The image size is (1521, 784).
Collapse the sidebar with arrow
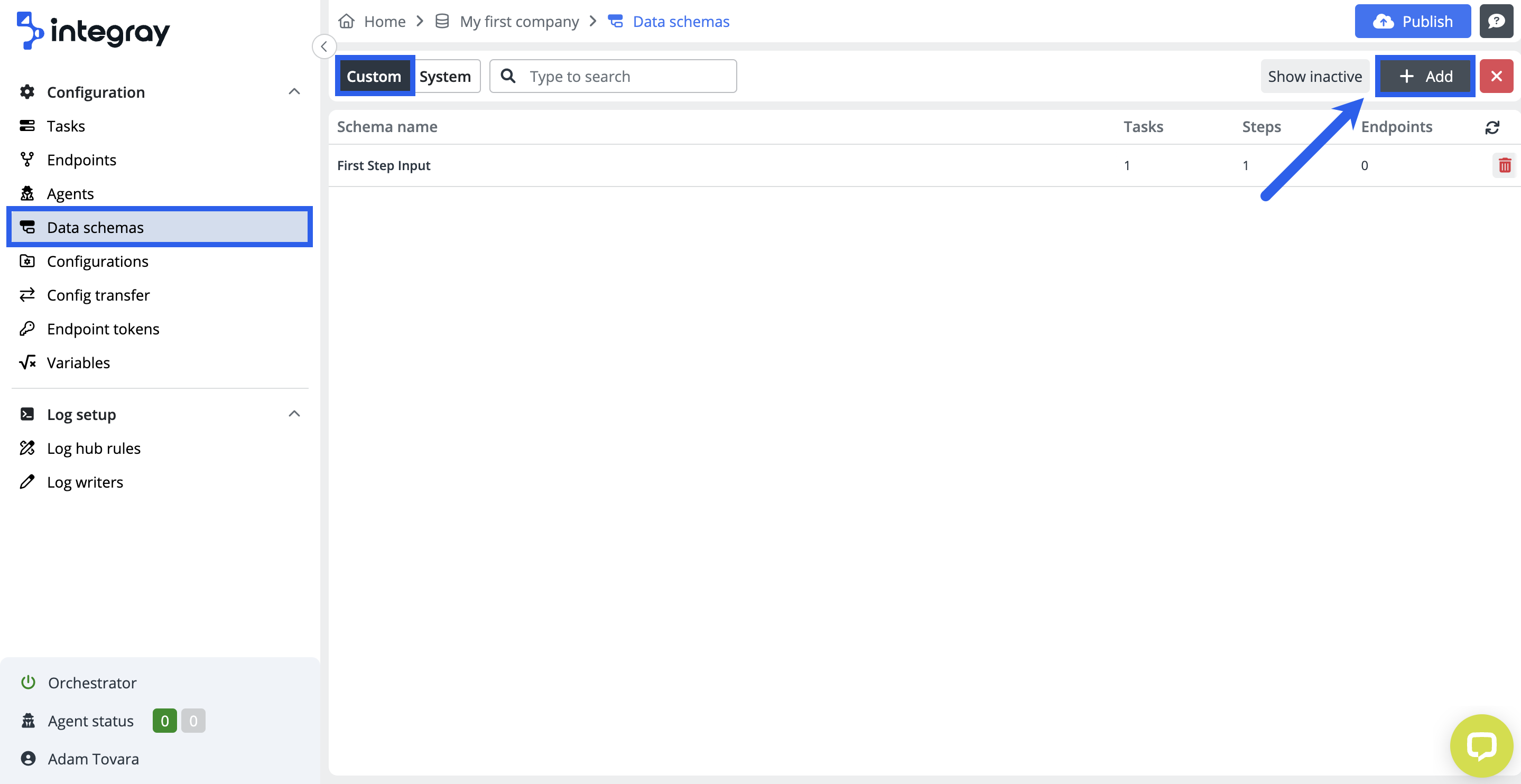tap(323, 46)
